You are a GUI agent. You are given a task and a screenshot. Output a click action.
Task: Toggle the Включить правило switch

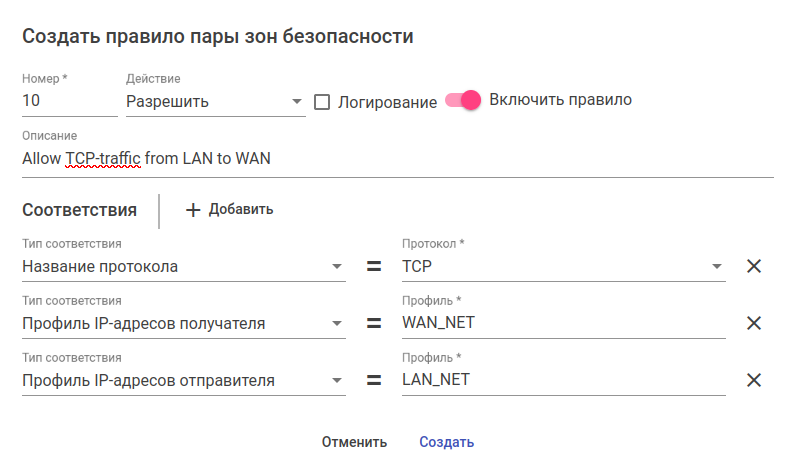click(x=464, y=100)
